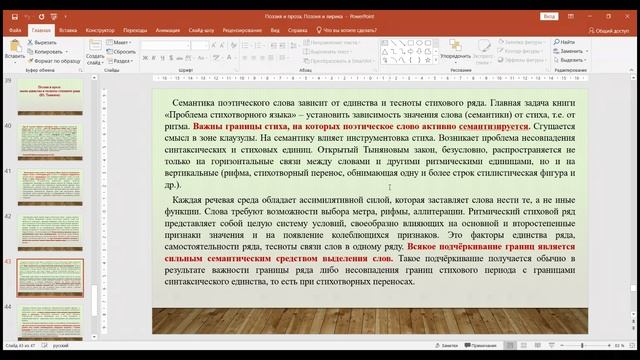
Task: Open Заменить (replace) dropdown
Action: click(570, 51)
